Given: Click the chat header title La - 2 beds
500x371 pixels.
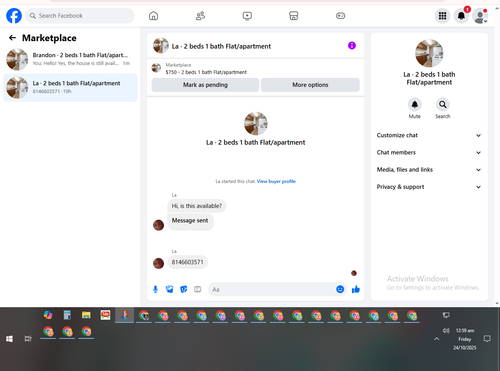Looking at the screenshot, I should [221, 46].
